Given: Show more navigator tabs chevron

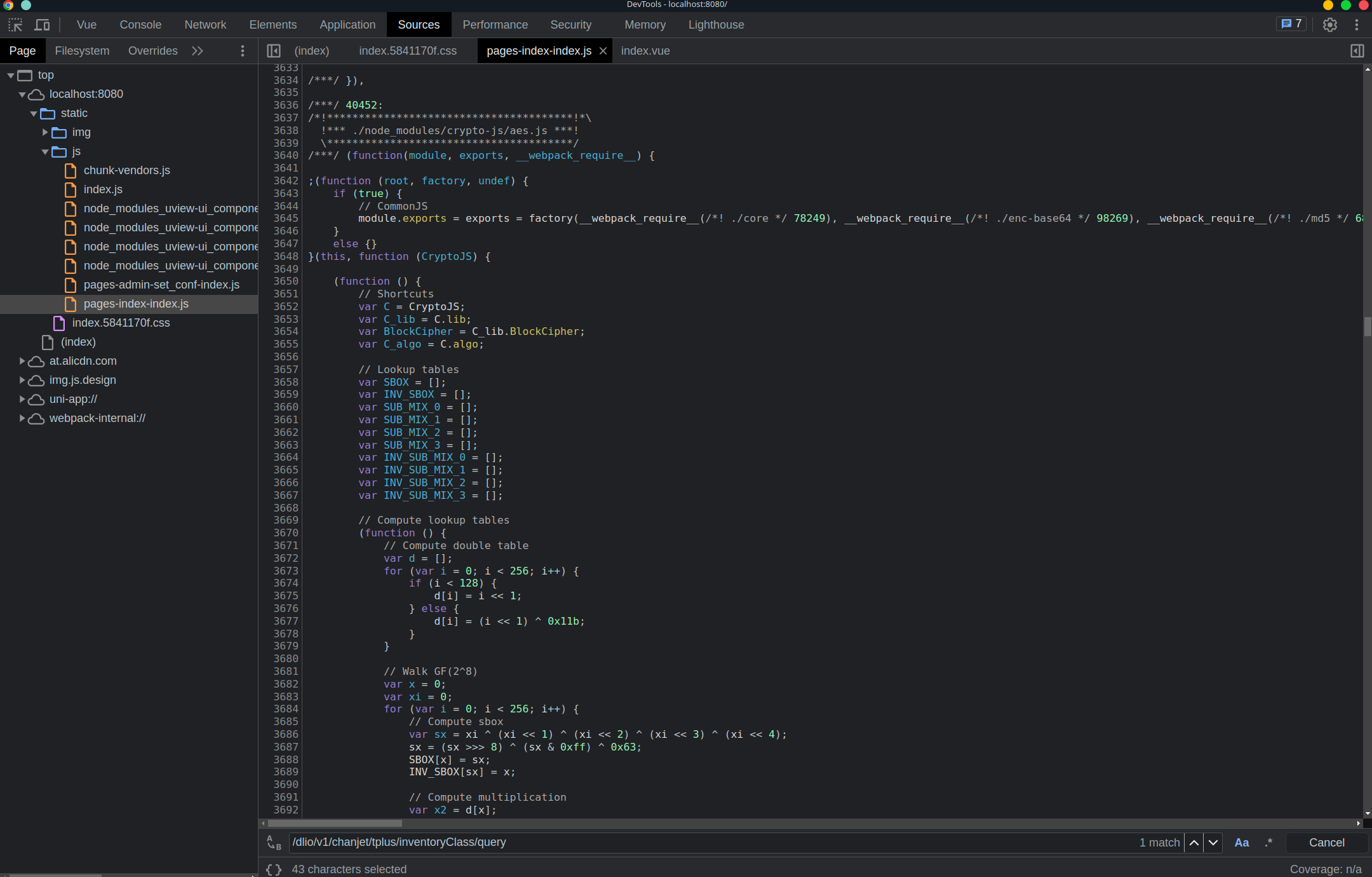Looking at the screenshot, I should (x=198, y=51).
